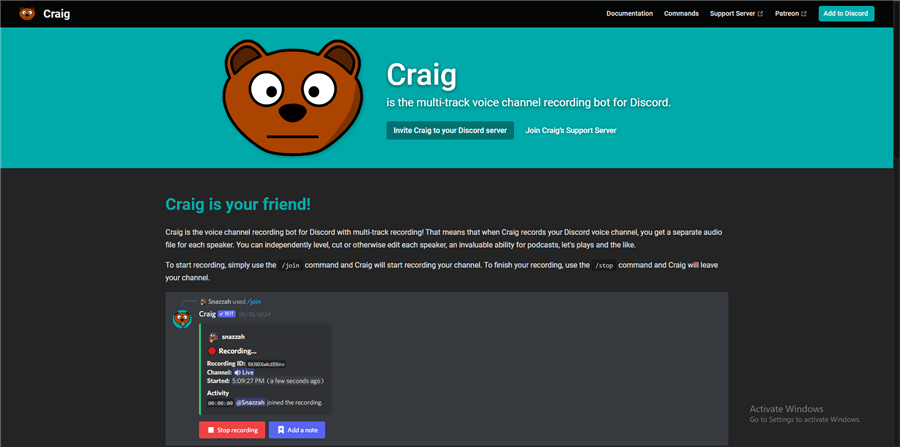
Task: Click the large Craig bear mascot image
Action: [x=293, y=97]
